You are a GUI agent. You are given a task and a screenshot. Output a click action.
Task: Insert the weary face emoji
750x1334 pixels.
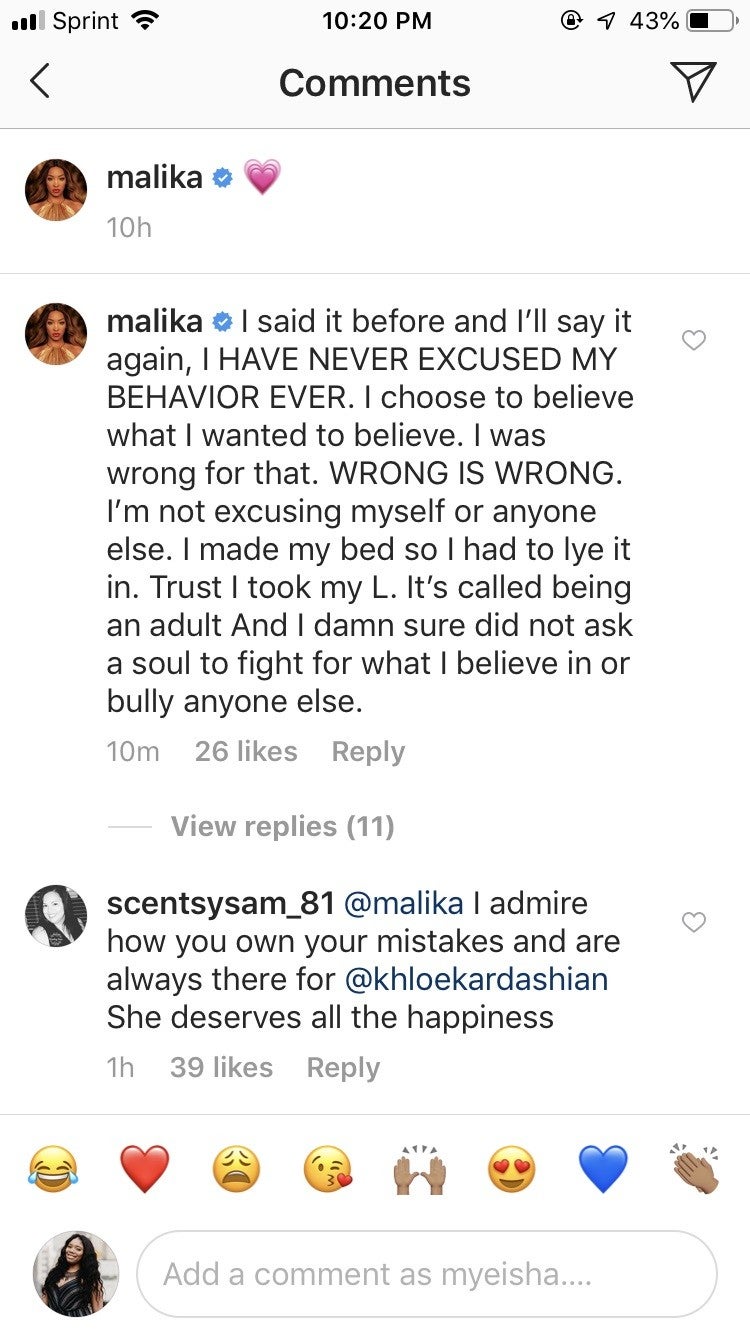click(236, 1170)
